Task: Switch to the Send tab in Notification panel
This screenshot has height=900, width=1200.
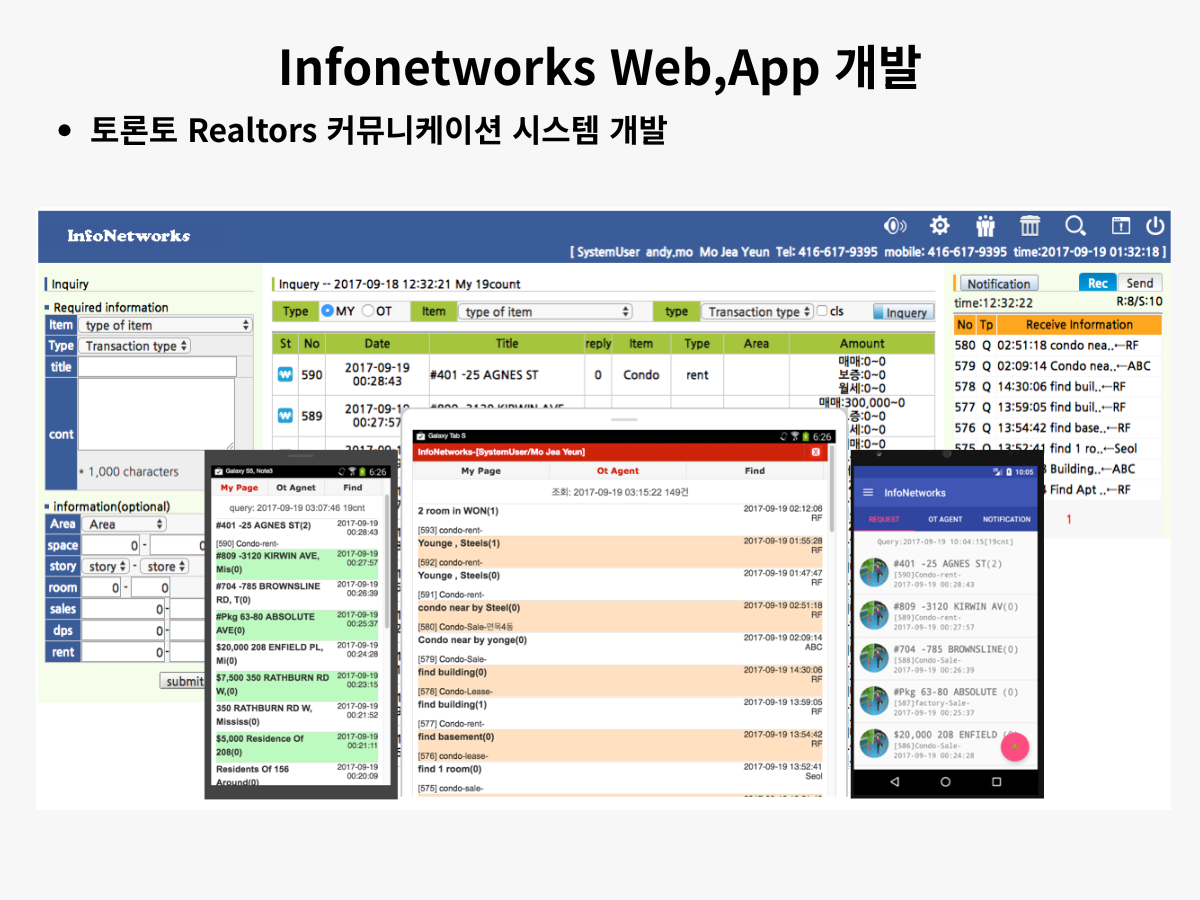Action: 1138,283
